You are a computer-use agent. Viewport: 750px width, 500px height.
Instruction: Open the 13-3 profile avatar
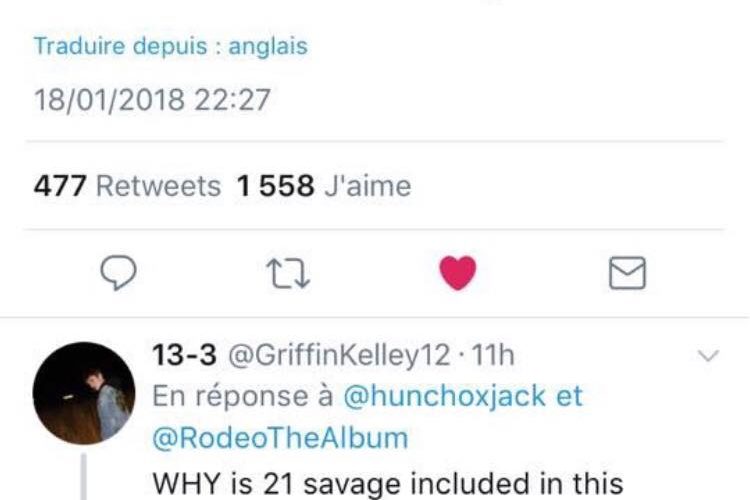84,393
